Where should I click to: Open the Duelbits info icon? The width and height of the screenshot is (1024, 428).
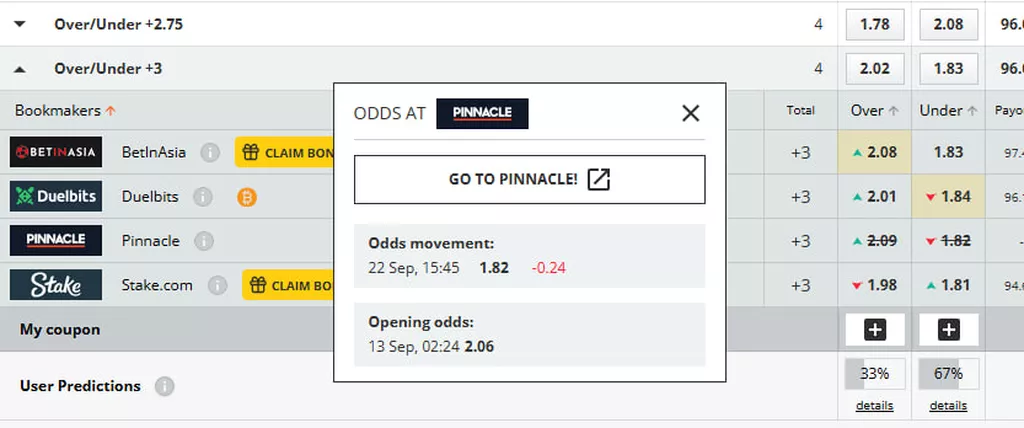click(203, 197)
